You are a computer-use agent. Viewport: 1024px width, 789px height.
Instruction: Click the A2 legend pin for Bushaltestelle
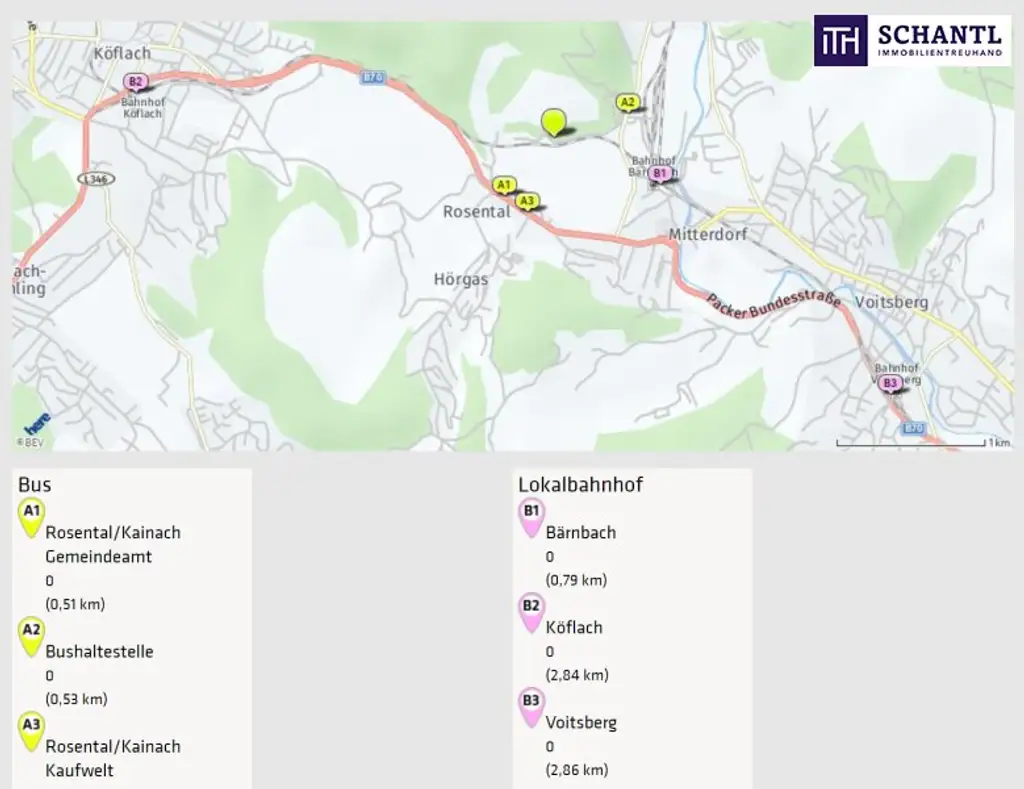(31, 636)
